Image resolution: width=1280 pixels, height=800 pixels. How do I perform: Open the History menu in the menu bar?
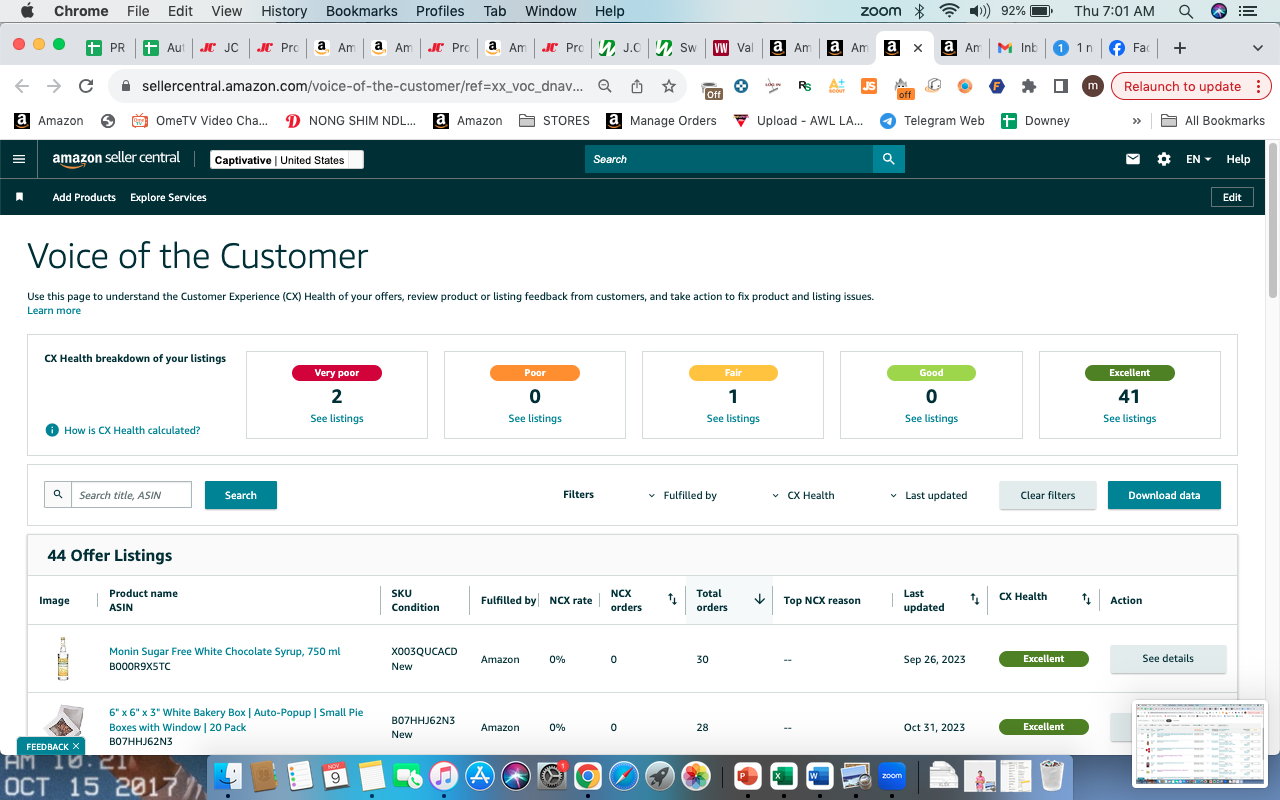284,11
